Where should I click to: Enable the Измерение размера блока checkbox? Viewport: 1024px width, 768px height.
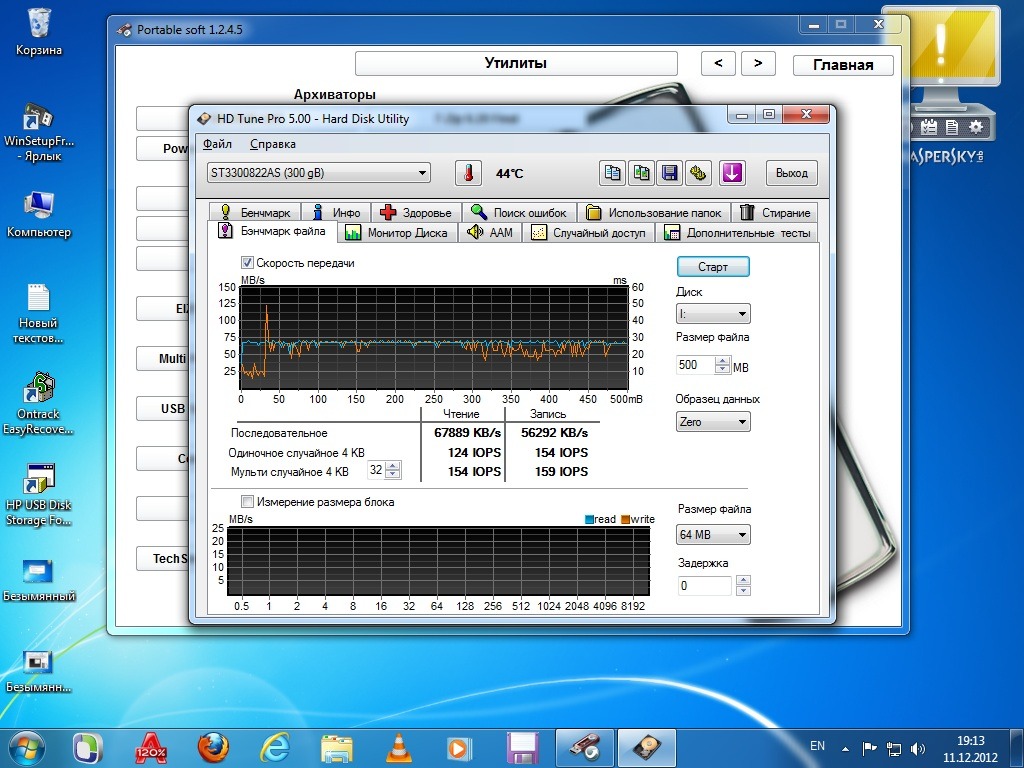click(x=247, y=502)
